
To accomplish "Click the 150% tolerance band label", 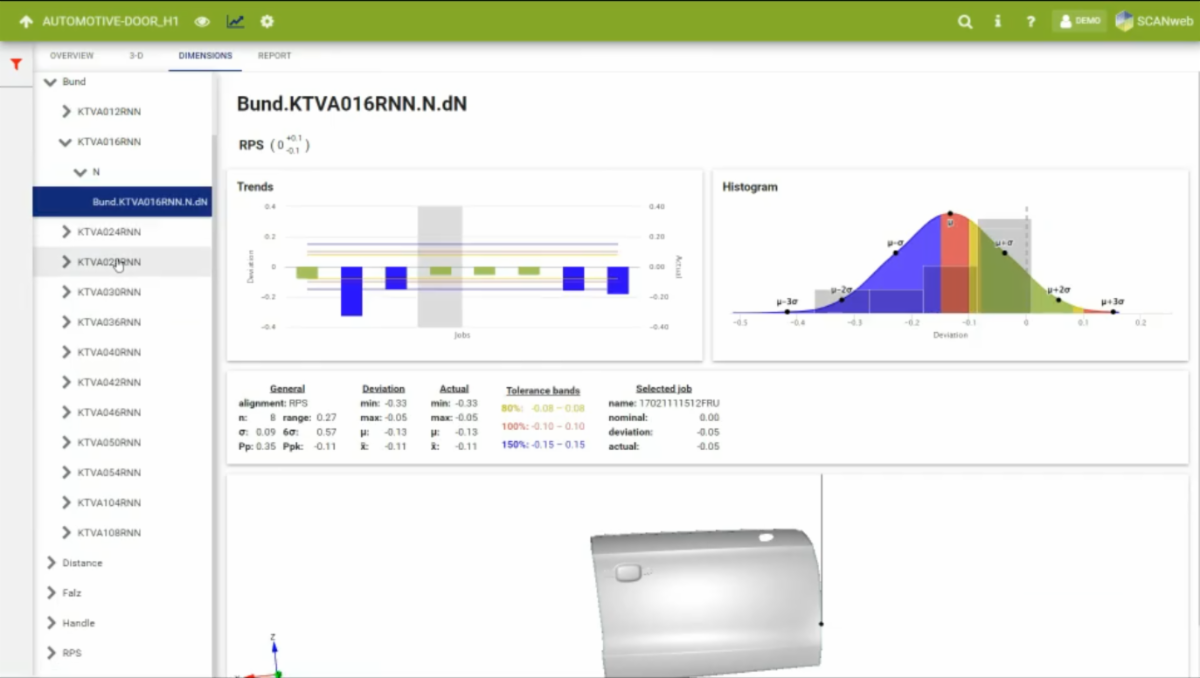I will tap(542, 444).
